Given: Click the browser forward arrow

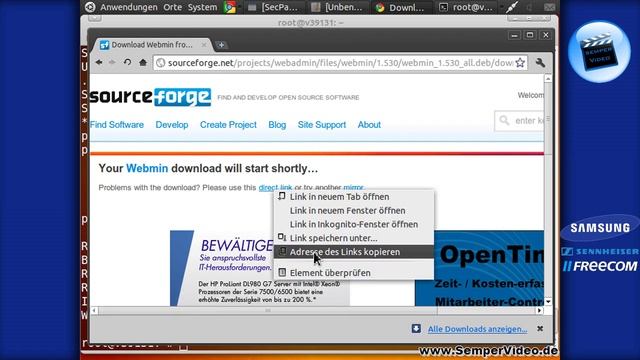Looking at the screenshot, I should click(x=112, y=62).
